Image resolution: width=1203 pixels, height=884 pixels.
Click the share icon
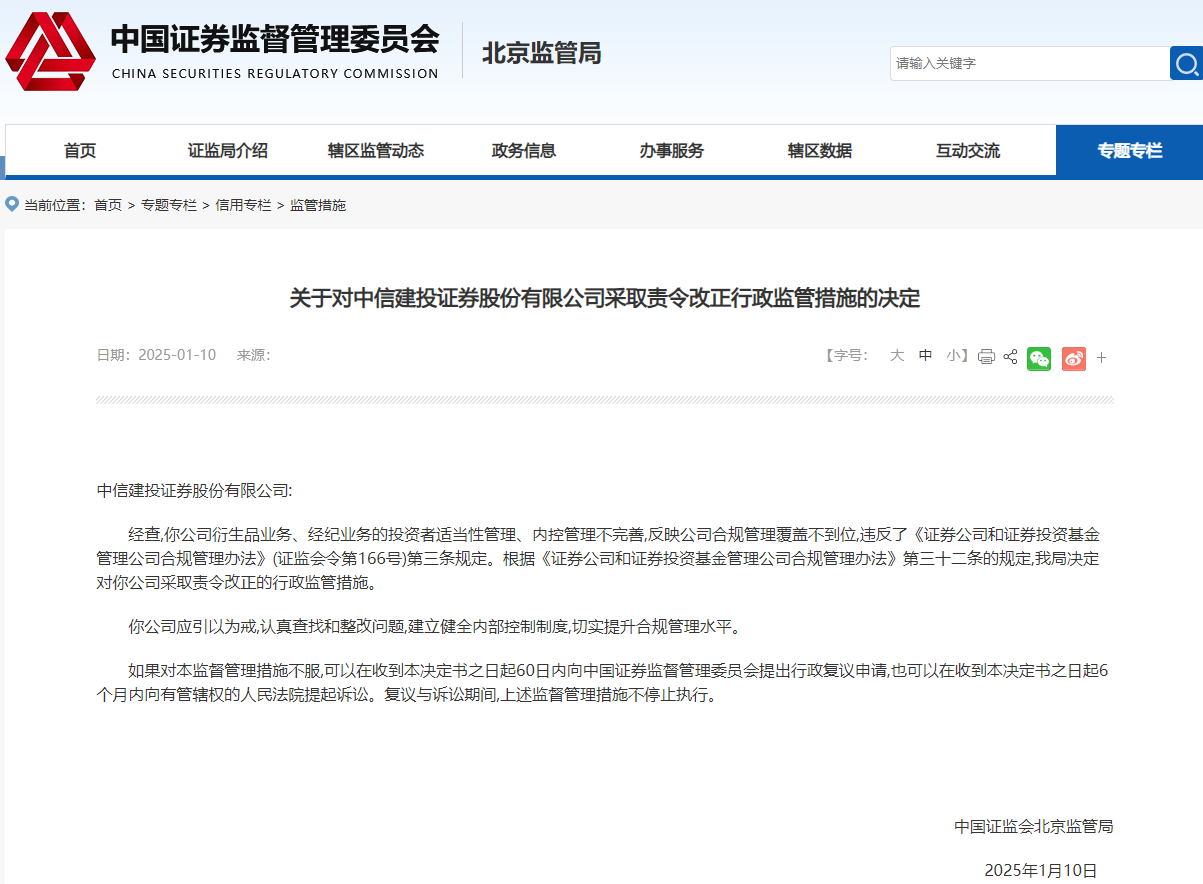(1010, 357)
